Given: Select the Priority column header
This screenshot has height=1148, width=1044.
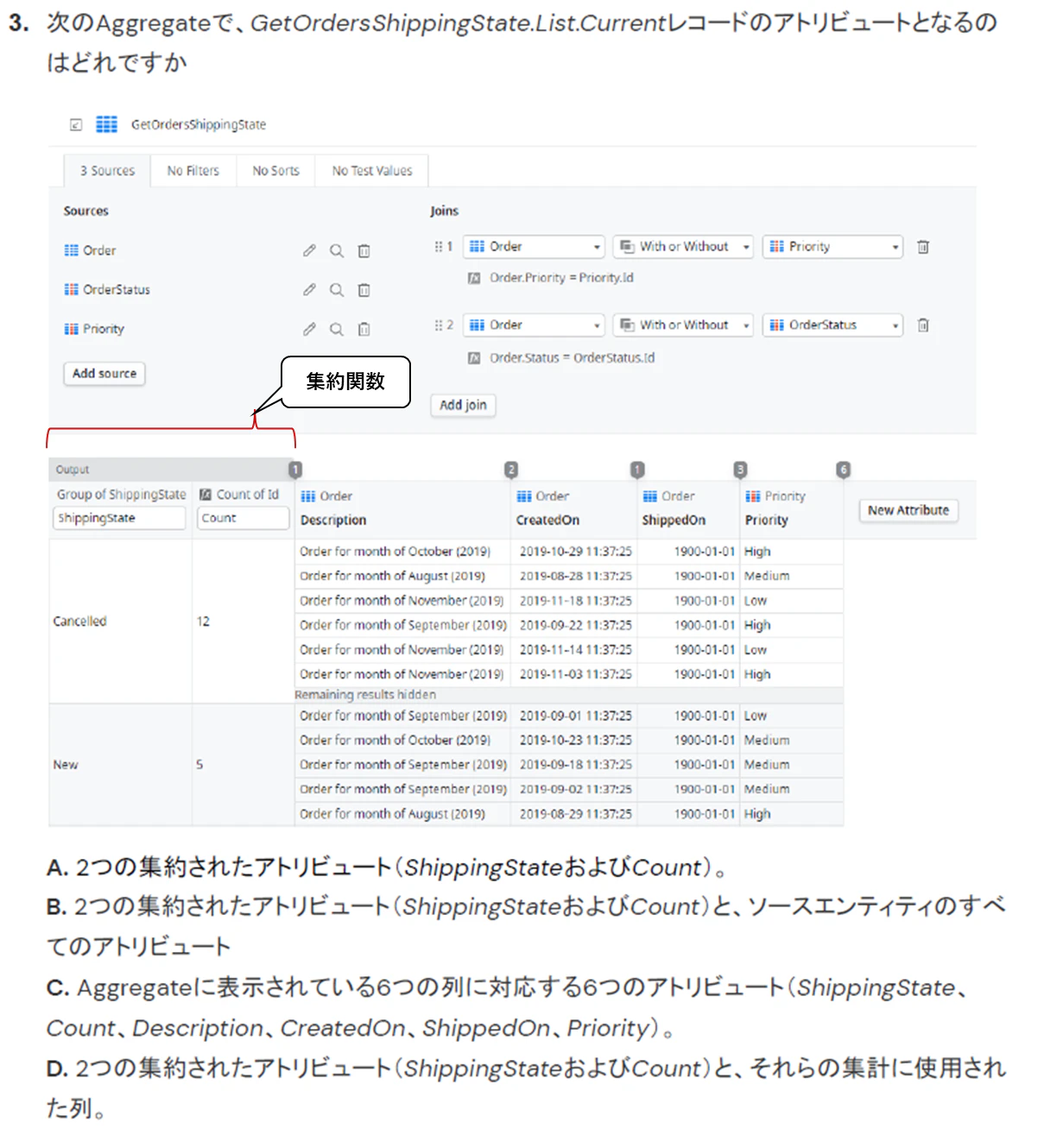Looking at the screenshot, I should tap(767, 520).
